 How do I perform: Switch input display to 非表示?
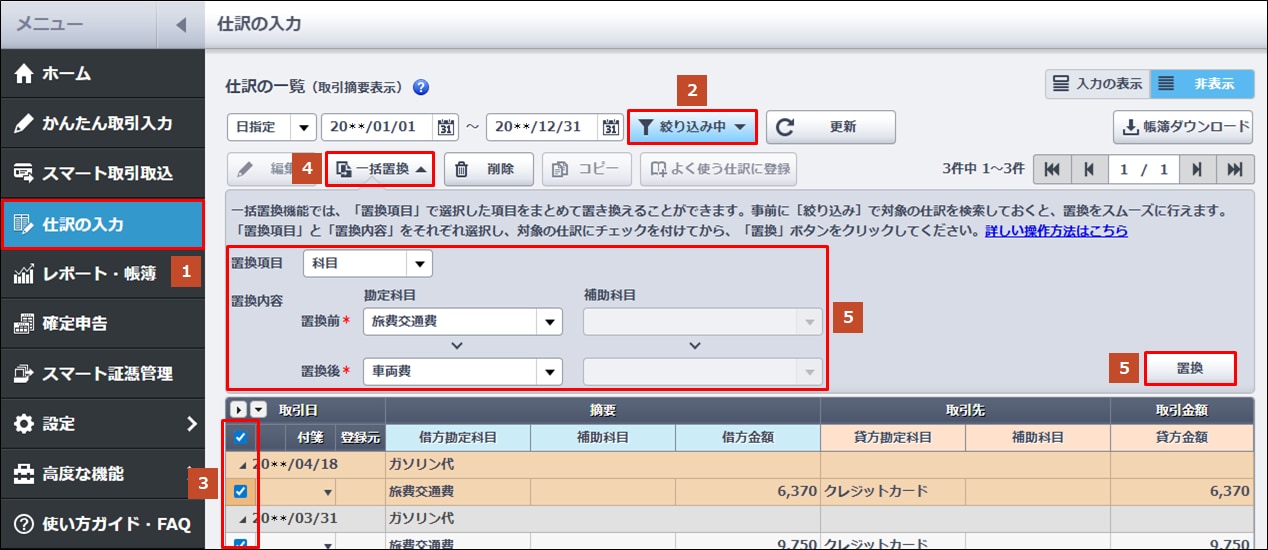click(x=1202, y=84)
